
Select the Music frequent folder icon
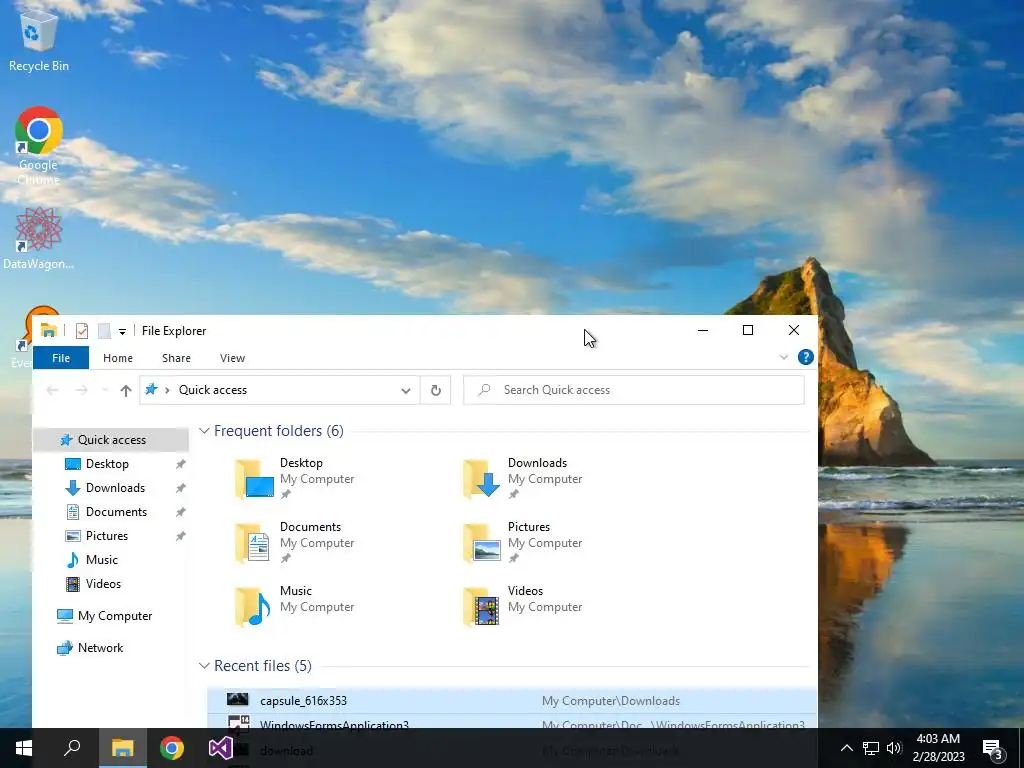[x=253, y=607]
